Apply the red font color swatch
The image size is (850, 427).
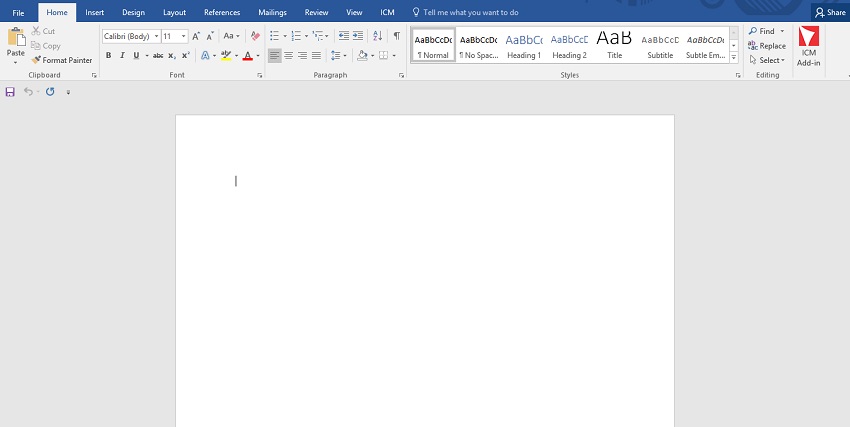[247, 56]
